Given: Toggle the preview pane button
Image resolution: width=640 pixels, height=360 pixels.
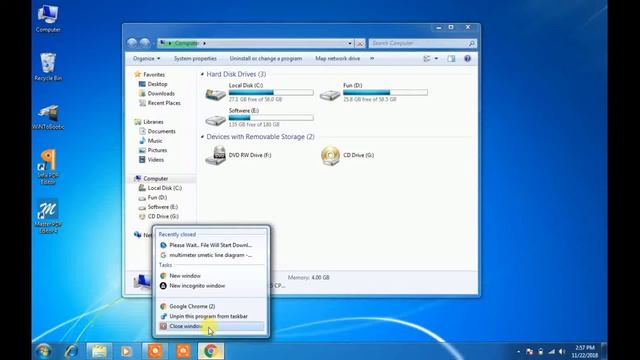Looking at the screenshot, I should point(451,59).
